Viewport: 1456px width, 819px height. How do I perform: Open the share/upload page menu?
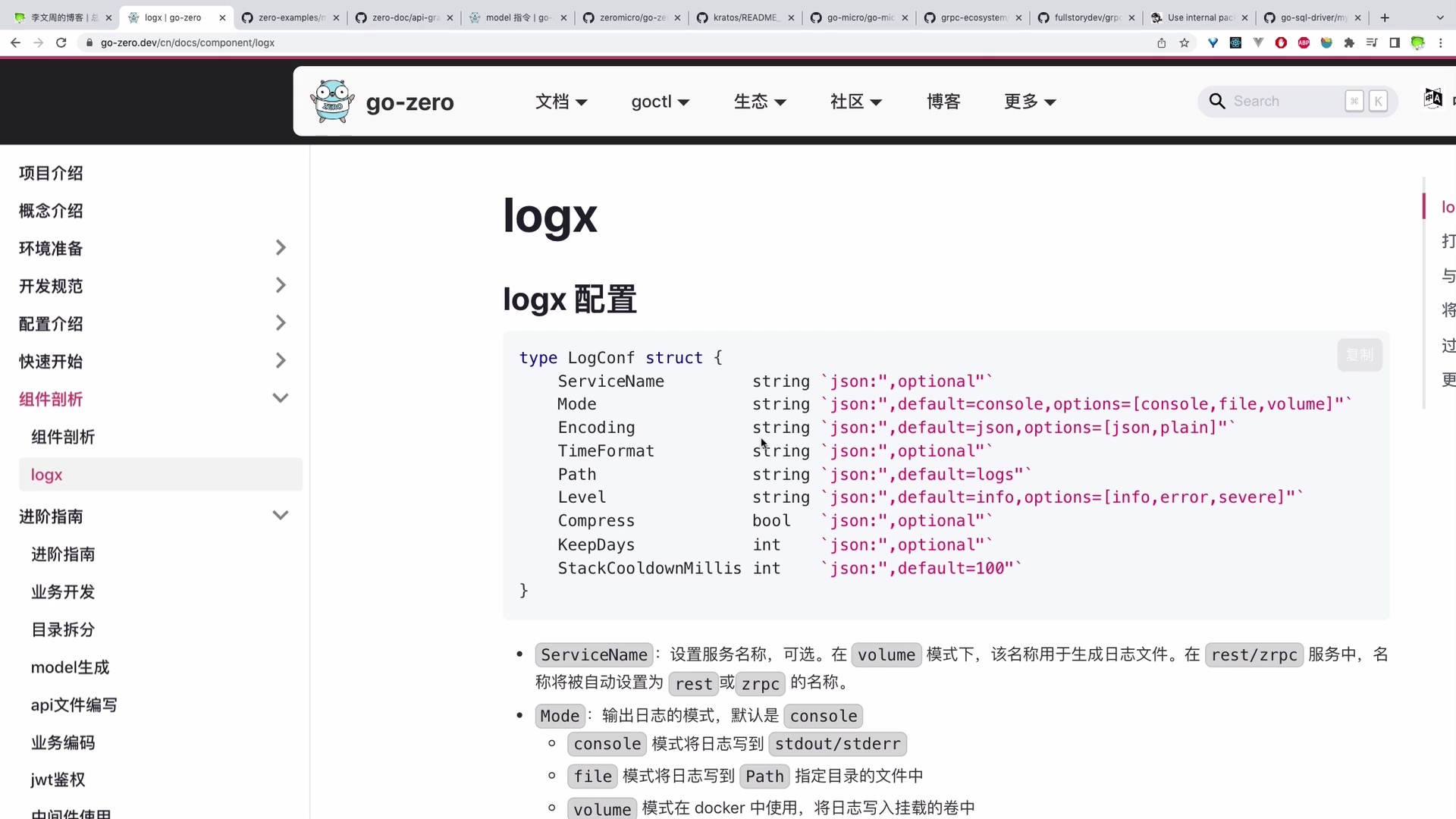pyautogui.click(x=1162, y=43)
